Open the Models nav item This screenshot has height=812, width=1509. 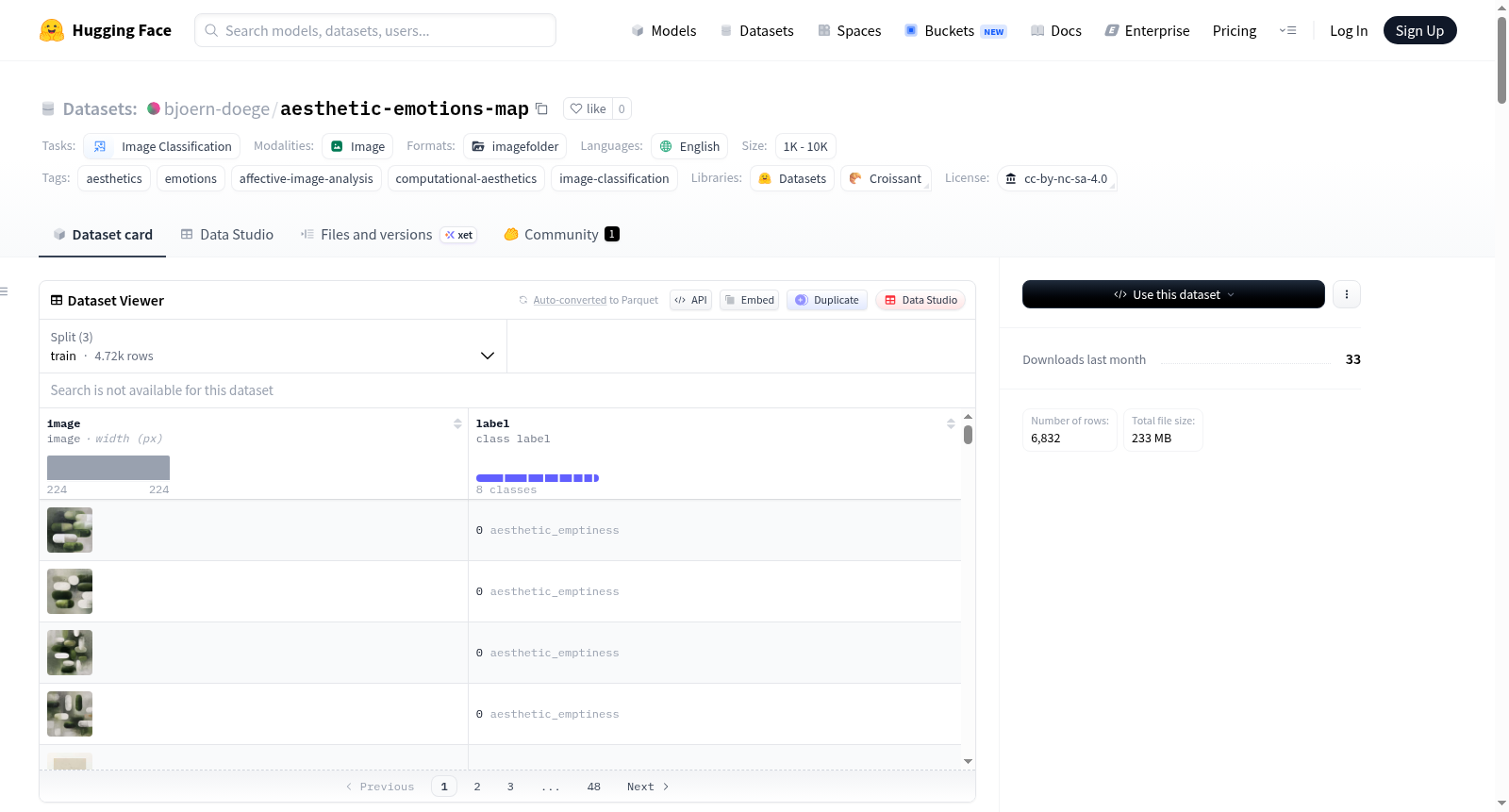coord(664,30)
